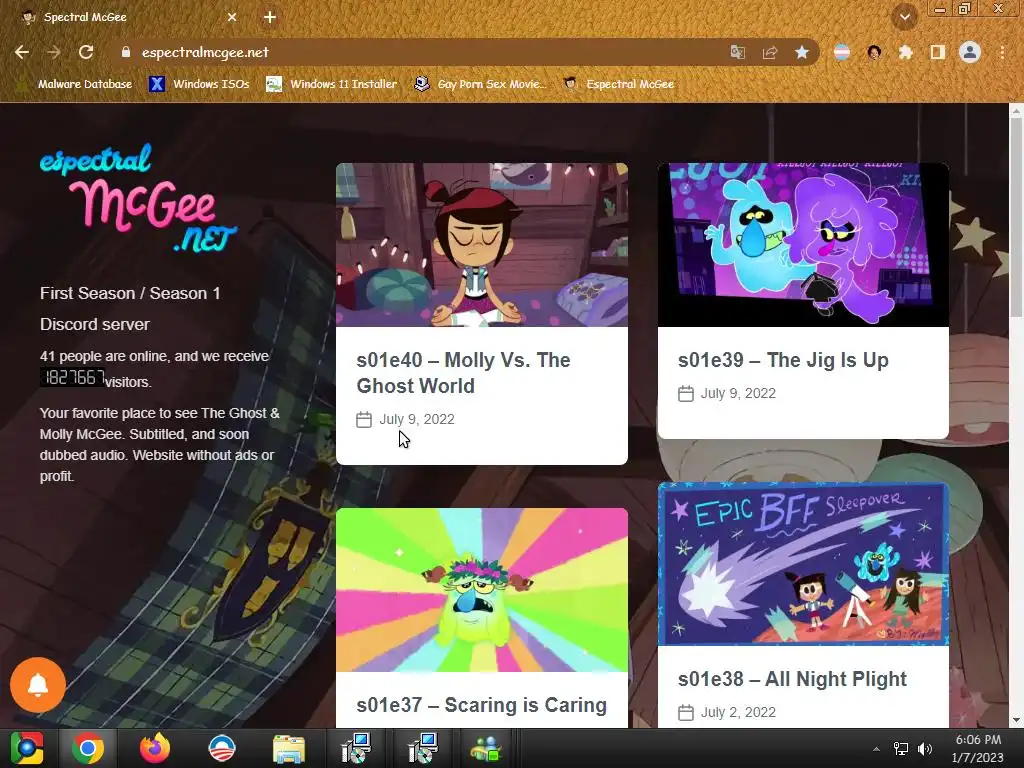The image size is (1024, 768).
Task: Open the Chrome profile avatar
Action: (x=970, y=52)
